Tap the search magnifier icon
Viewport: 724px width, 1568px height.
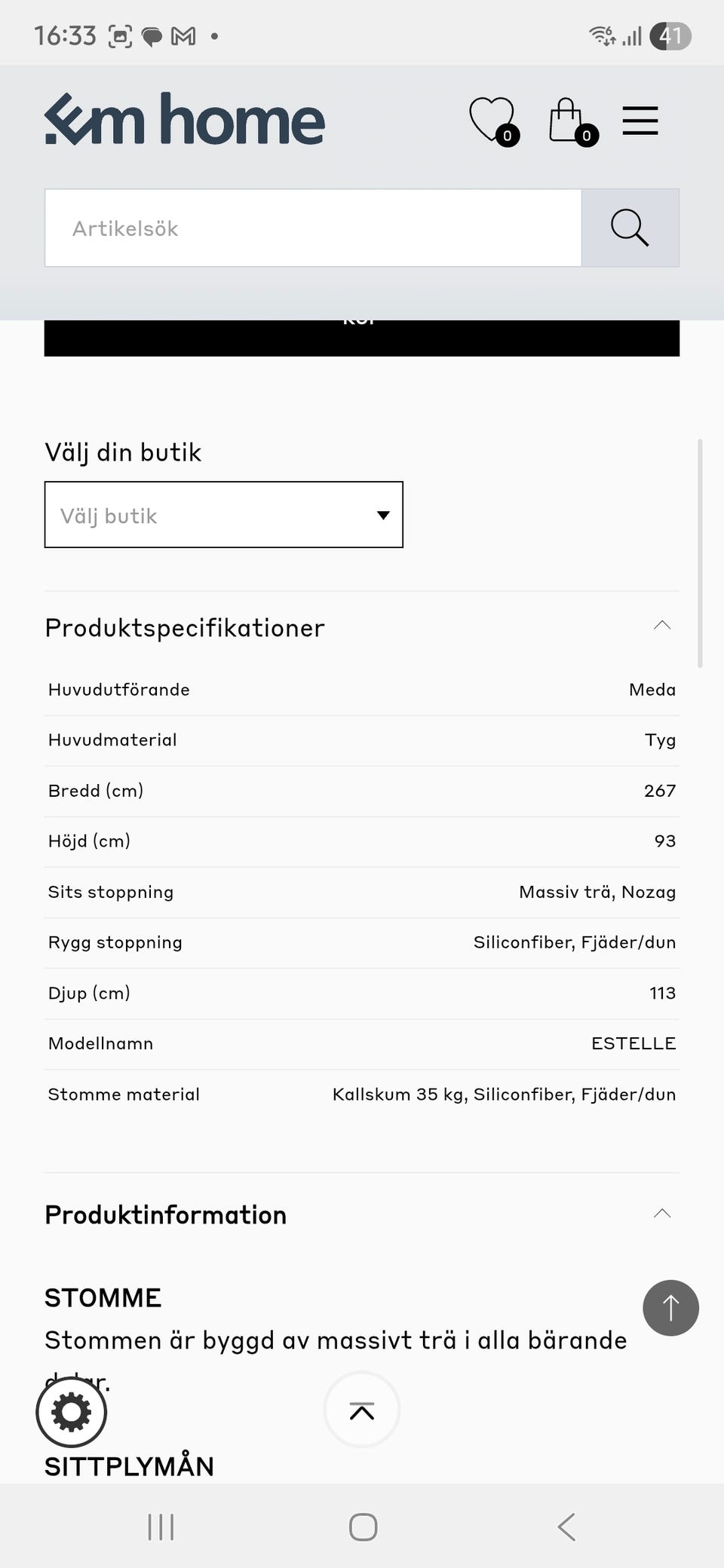click(x=630, y=228)
